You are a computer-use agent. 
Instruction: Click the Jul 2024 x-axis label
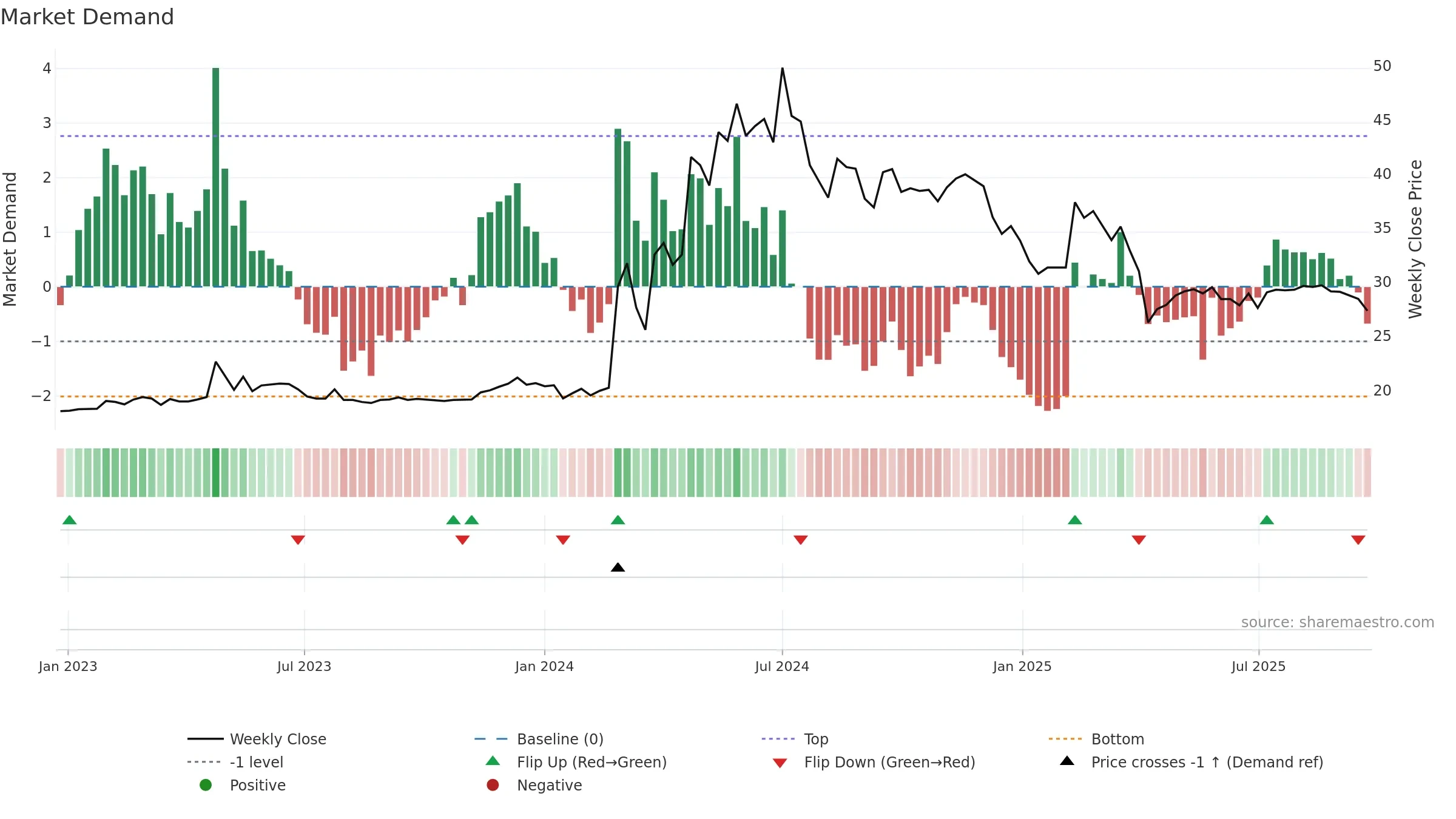(782, 666)
